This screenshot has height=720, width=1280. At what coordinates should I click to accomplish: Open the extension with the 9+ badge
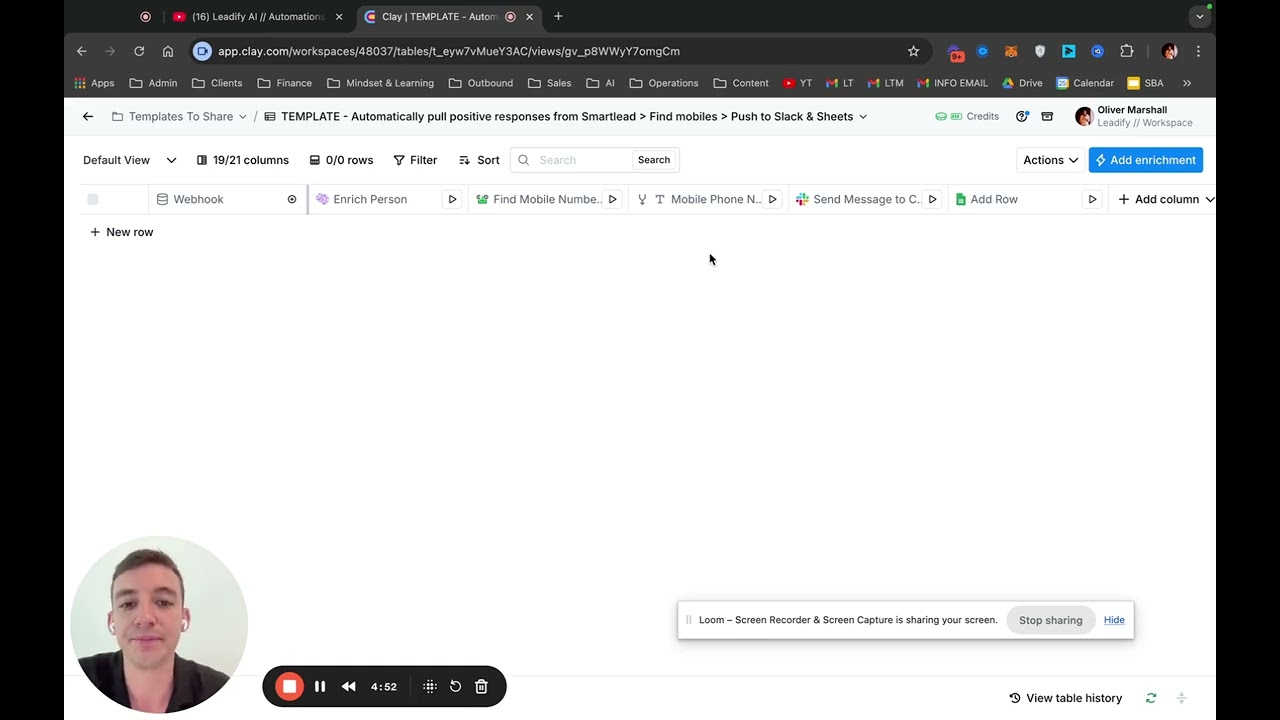click(x=955, y=52)
